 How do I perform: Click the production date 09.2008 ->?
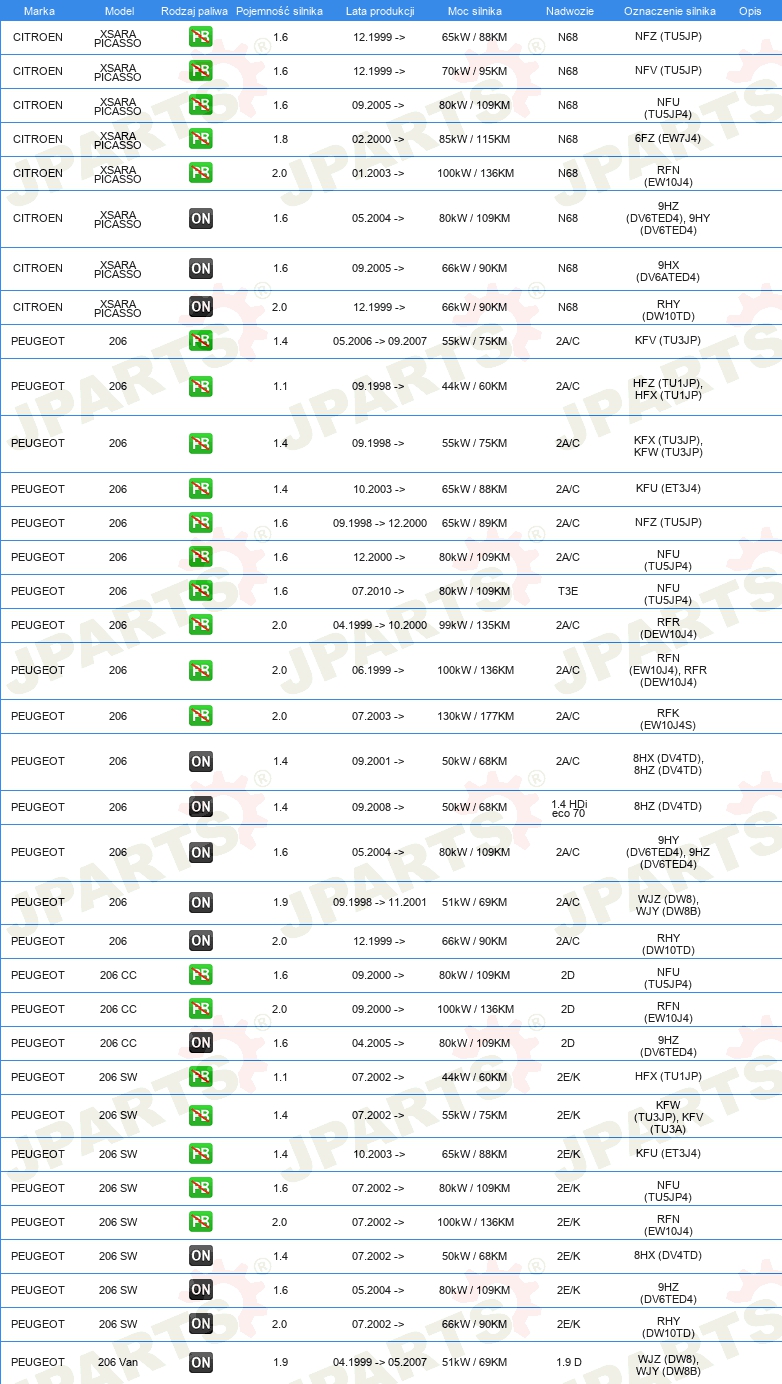(x=379, y=807)
